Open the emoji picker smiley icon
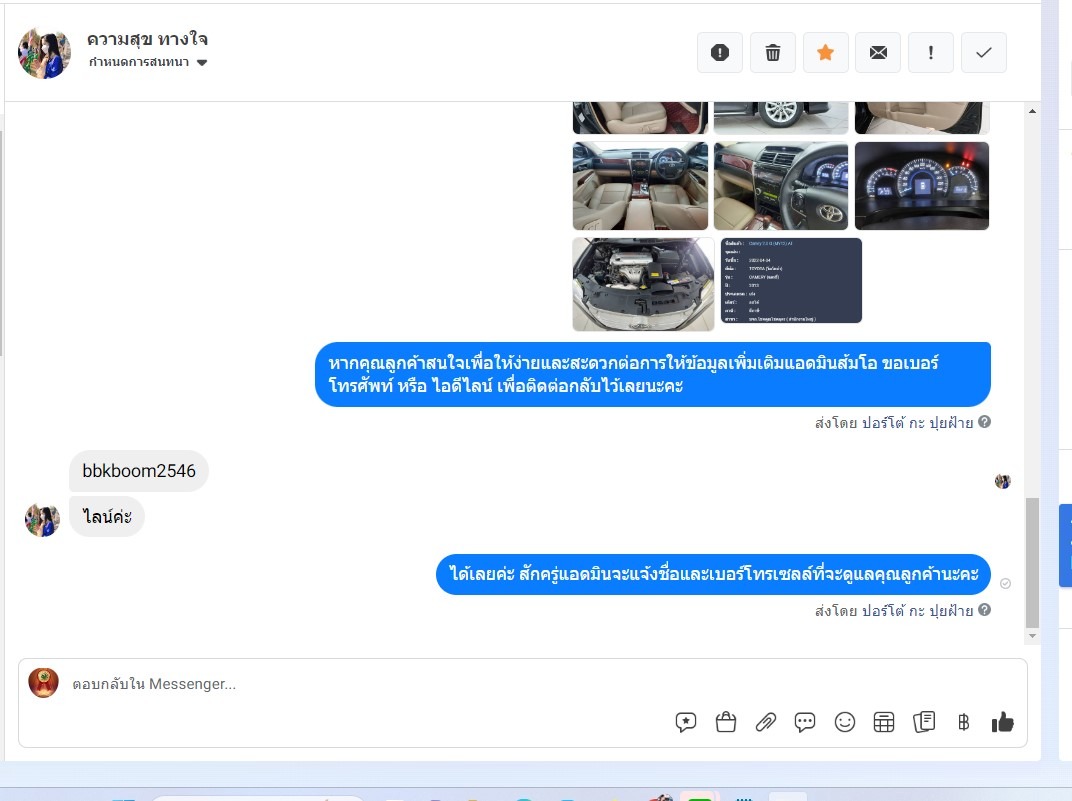The width and height of the screenshot is (1072, 801). point(844,722)
